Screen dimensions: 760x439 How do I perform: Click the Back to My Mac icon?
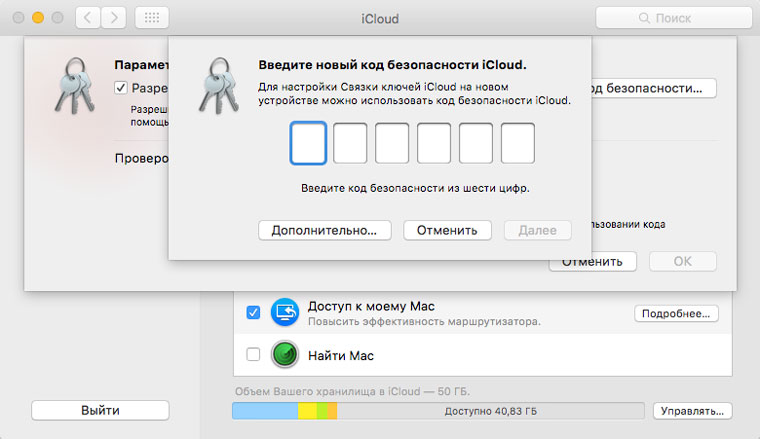287,313
